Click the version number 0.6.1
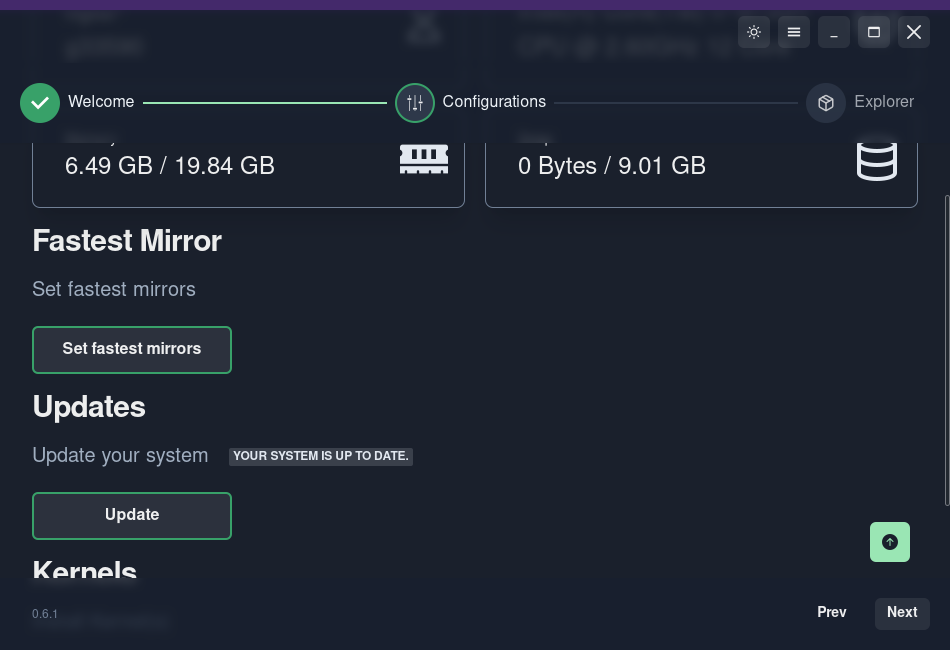The image size is (950, 650). pyautogui.click(x=45, y=614)
